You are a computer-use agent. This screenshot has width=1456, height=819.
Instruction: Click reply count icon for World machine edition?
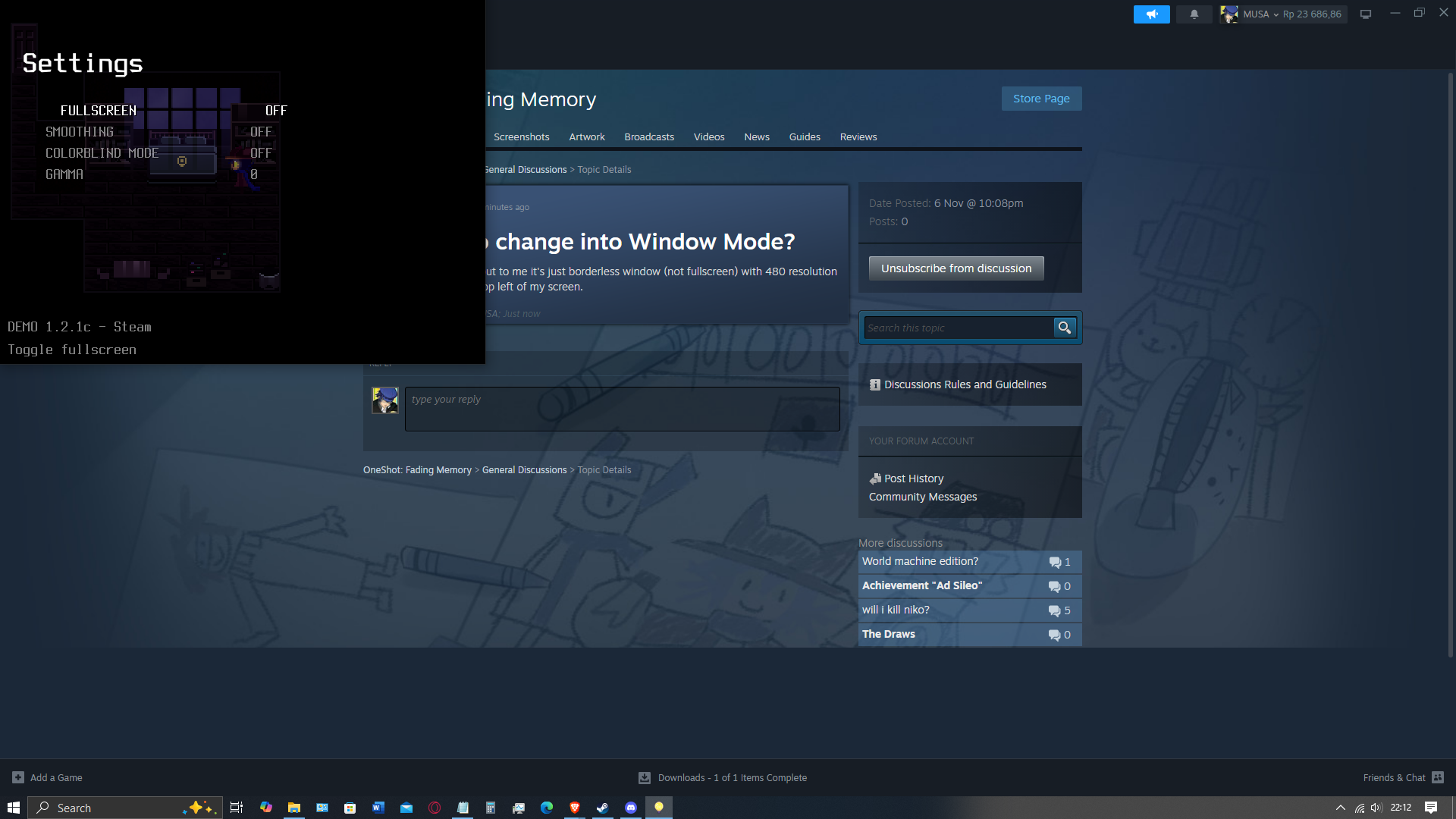(1055, 563)
